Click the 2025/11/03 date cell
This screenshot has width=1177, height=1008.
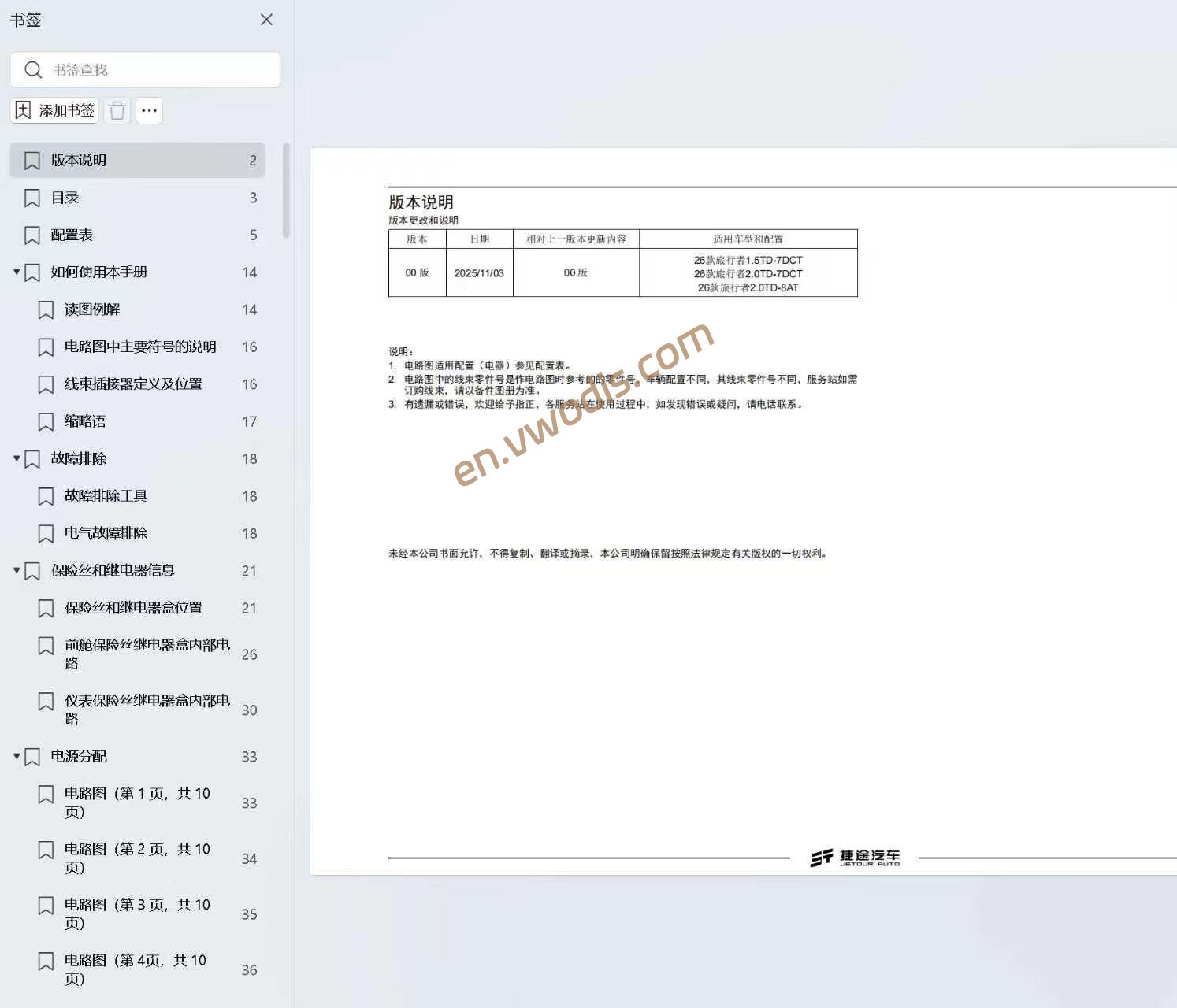[479, 273]
